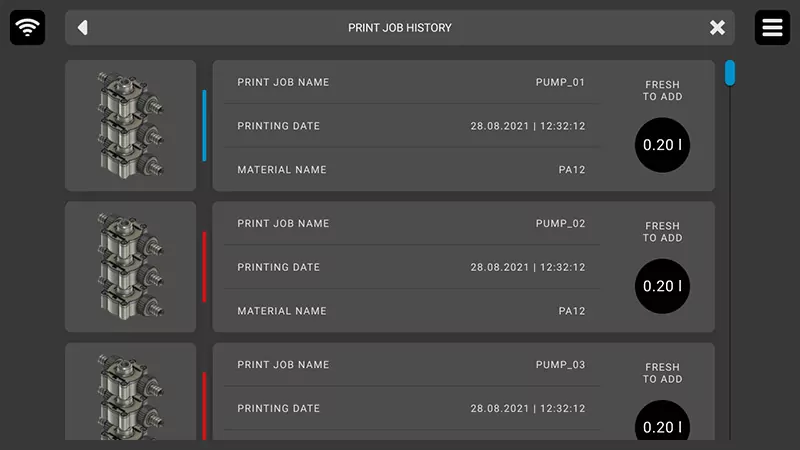800x450 pixels.
Task: Click the blue status bar beside PUMP_01
Action: [204, 126]
